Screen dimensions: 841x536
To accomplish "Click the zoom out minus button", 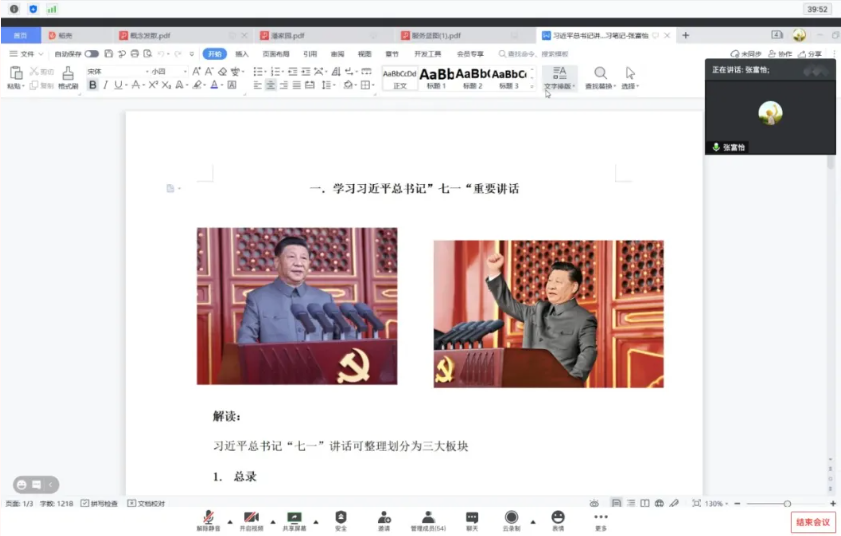I will tap(737, 503).
